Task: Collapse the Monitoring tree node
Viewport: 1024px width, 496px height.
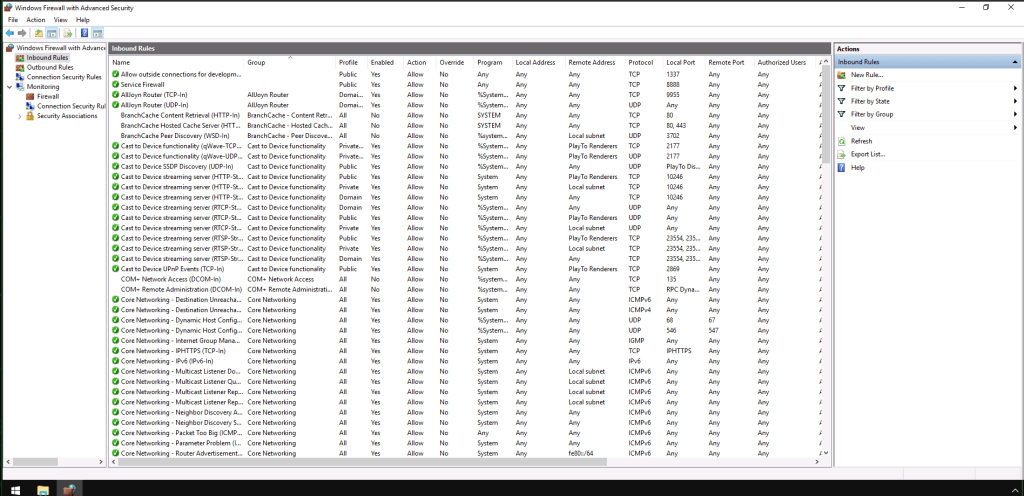Action: 9,87
